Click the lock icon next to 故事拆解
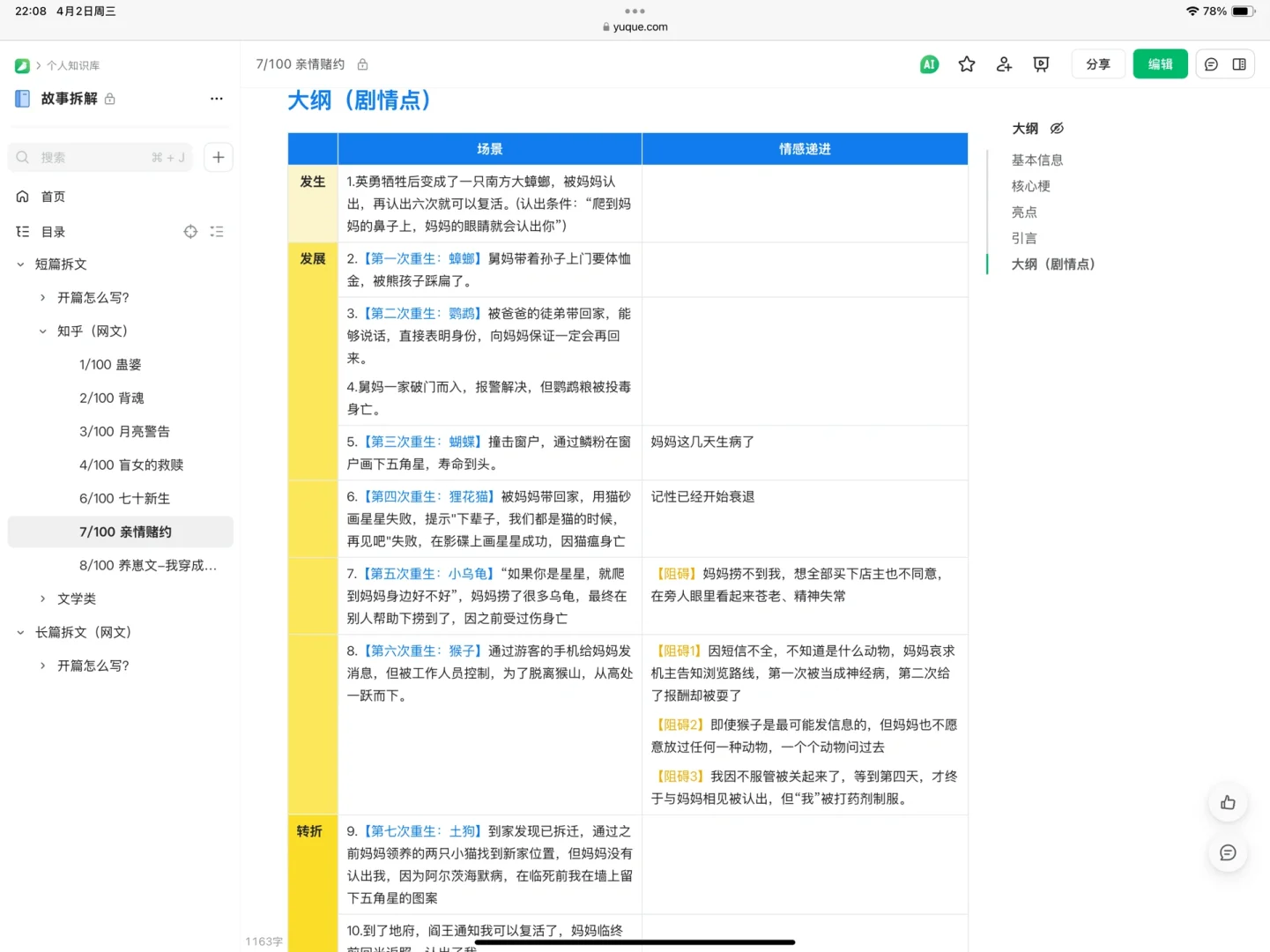This screenshot has width=1270, height=952. coord(109,99)
